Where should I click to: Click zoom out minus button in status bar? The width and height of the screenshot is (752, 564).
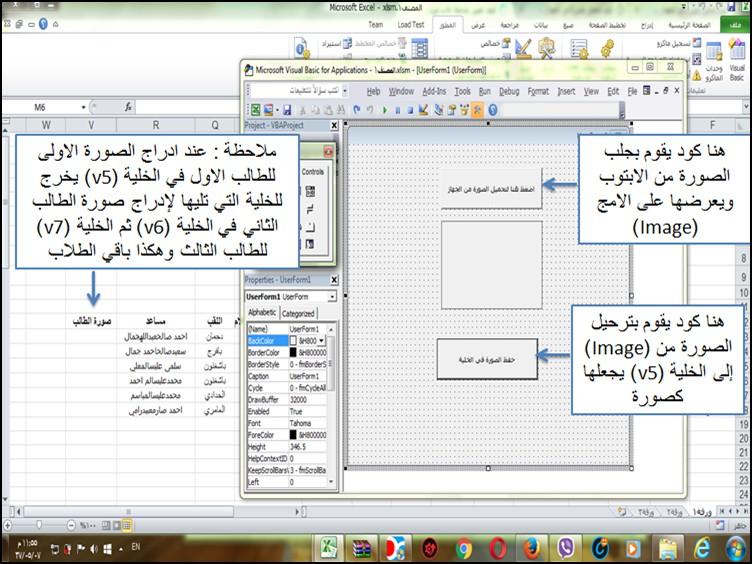[x=71, y=525]
